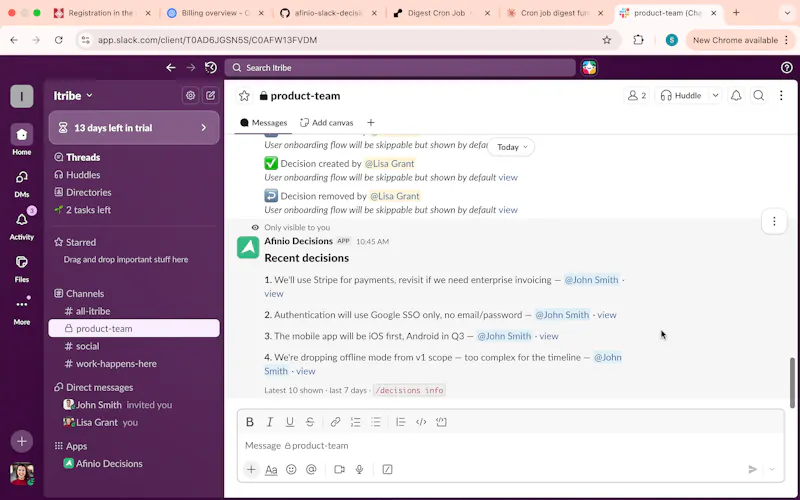Viewport: 800px width, 500px height.
Task: Select the Add canvas tab
Action: 327,122
